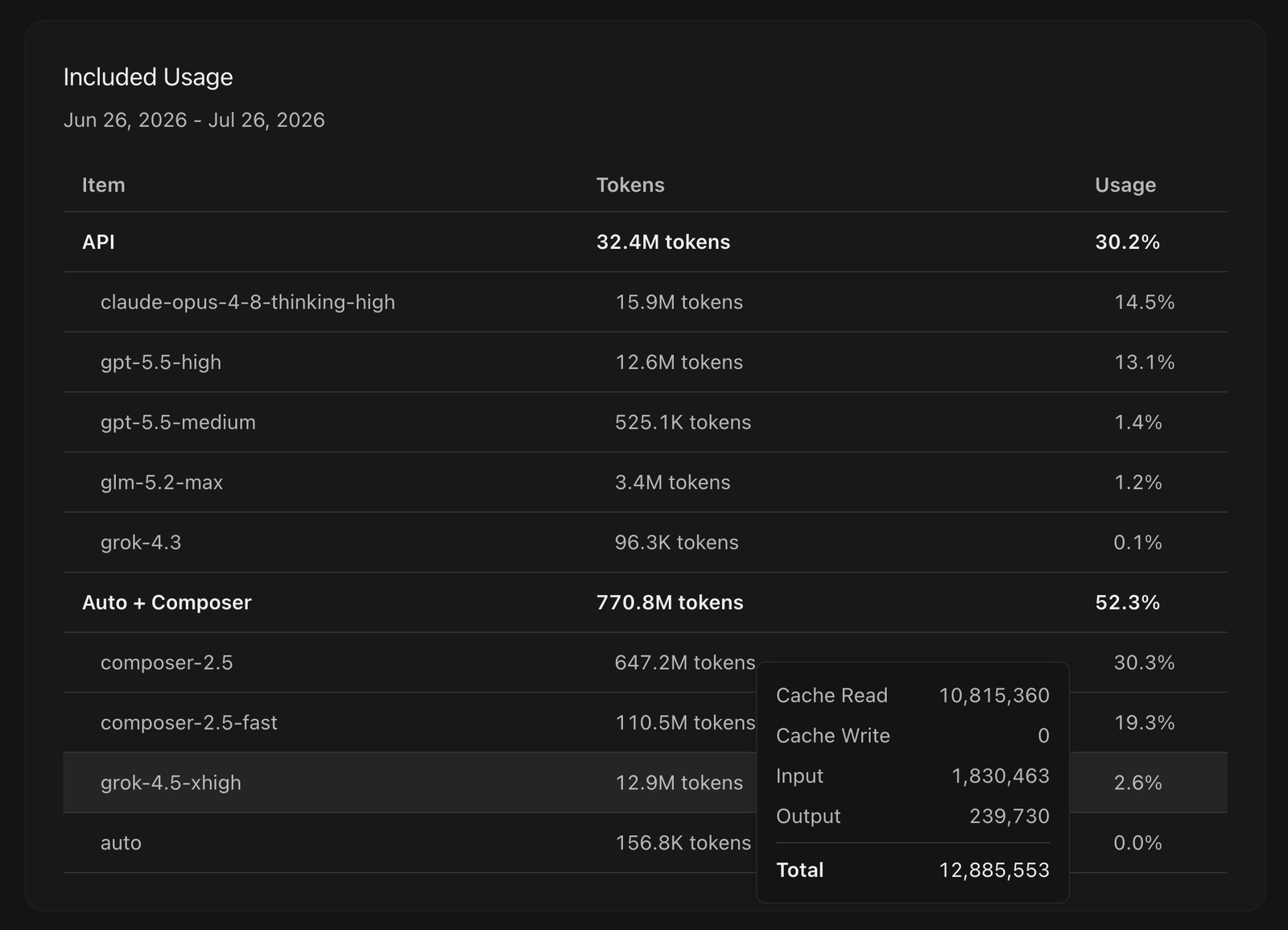Click the 0.1% usage value
This screenshot has height=930, width=1288.
click(1137, 543)
